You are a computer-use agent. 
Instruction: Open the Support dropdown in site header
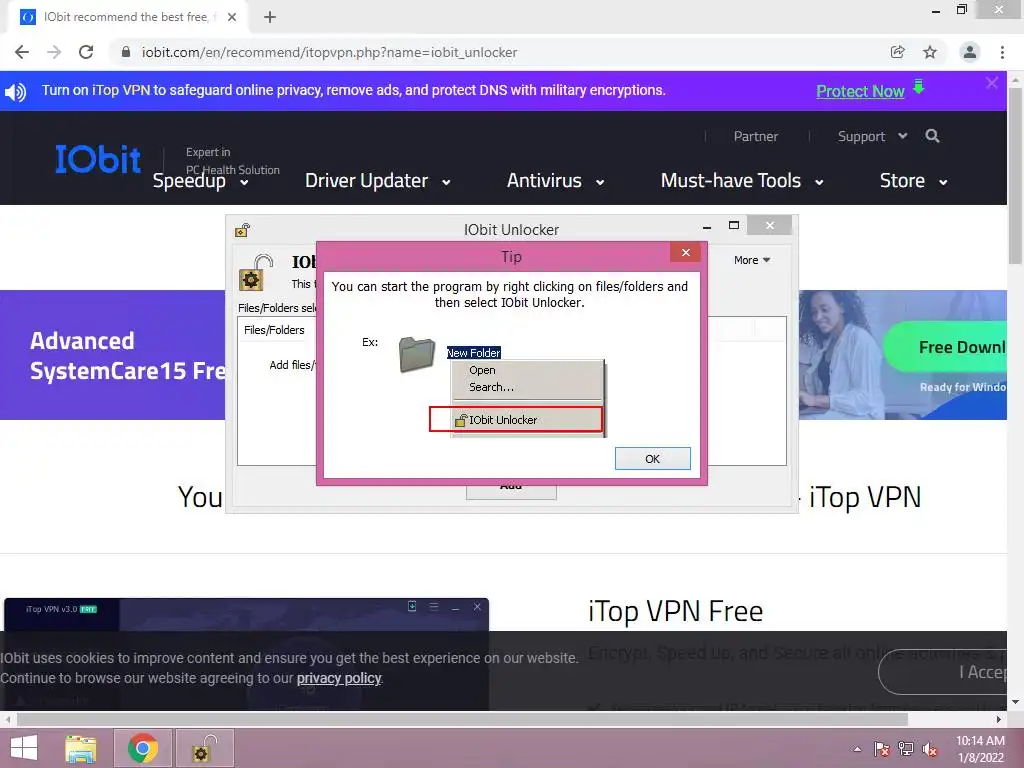coord(872,136)
